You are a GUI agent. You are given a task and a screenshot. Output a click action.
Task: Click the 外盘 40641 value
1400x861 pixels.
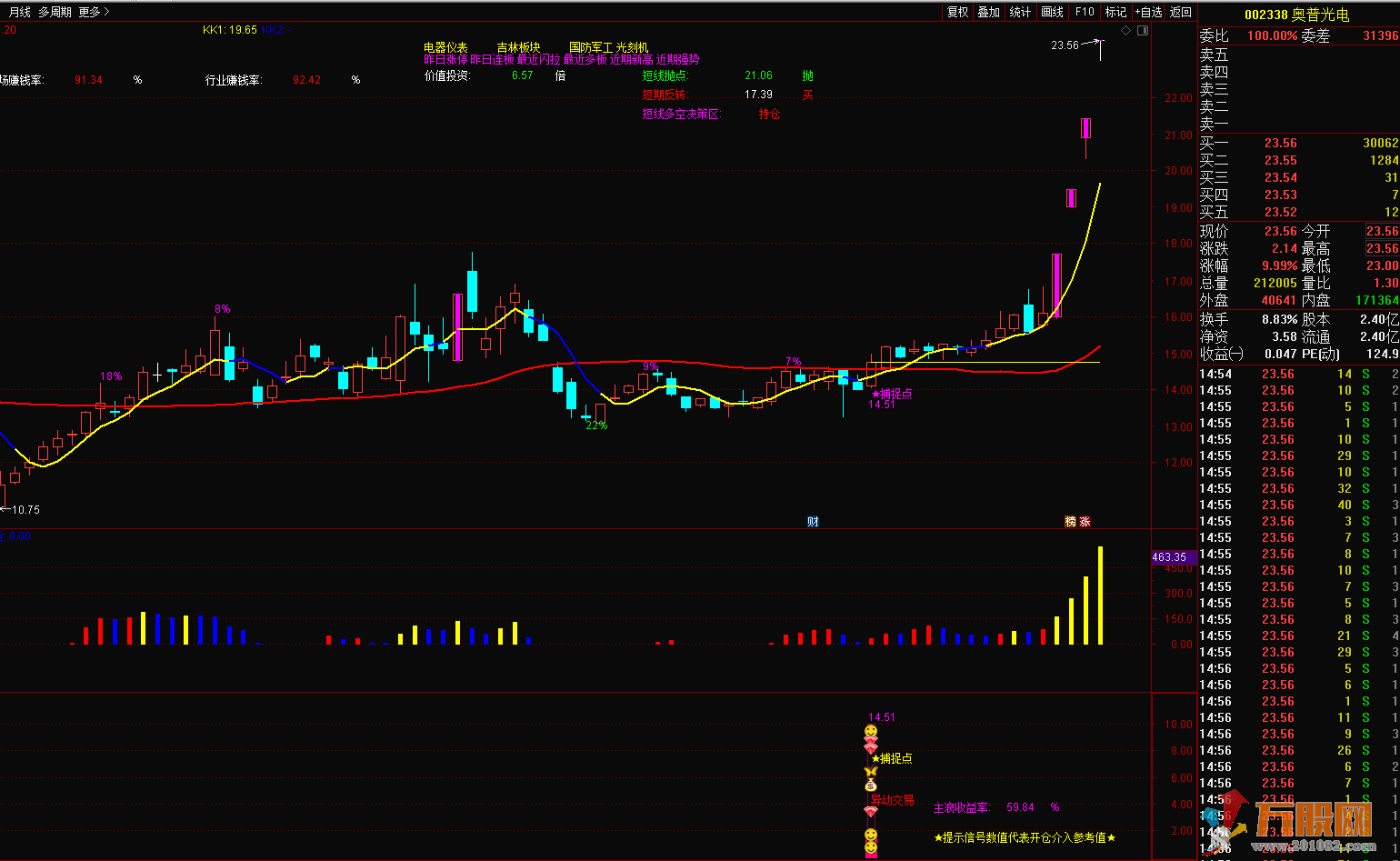pos(1278,300)
